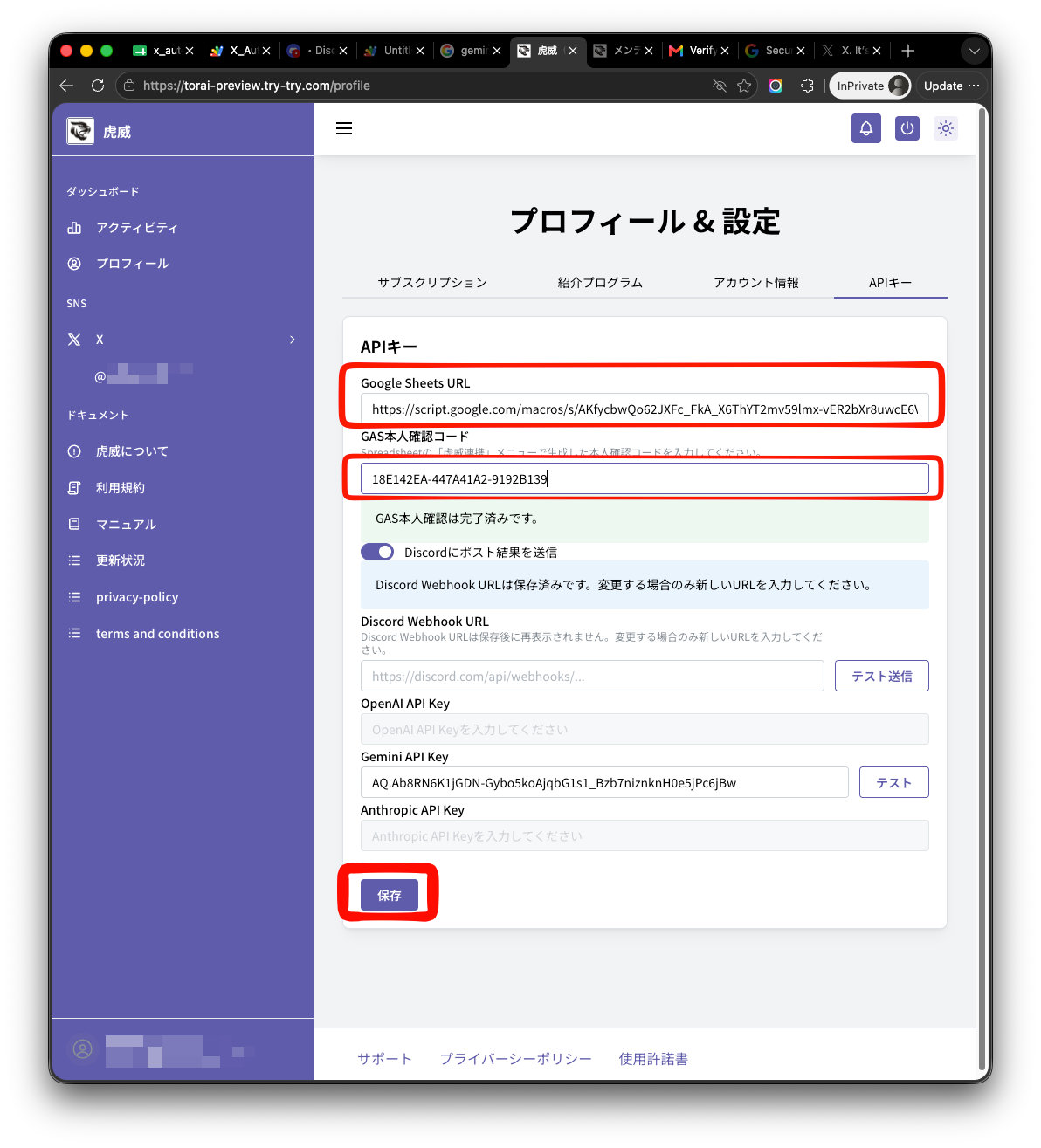
Task: Open 使用許諾書 footer link
Action: [653, 1059]
